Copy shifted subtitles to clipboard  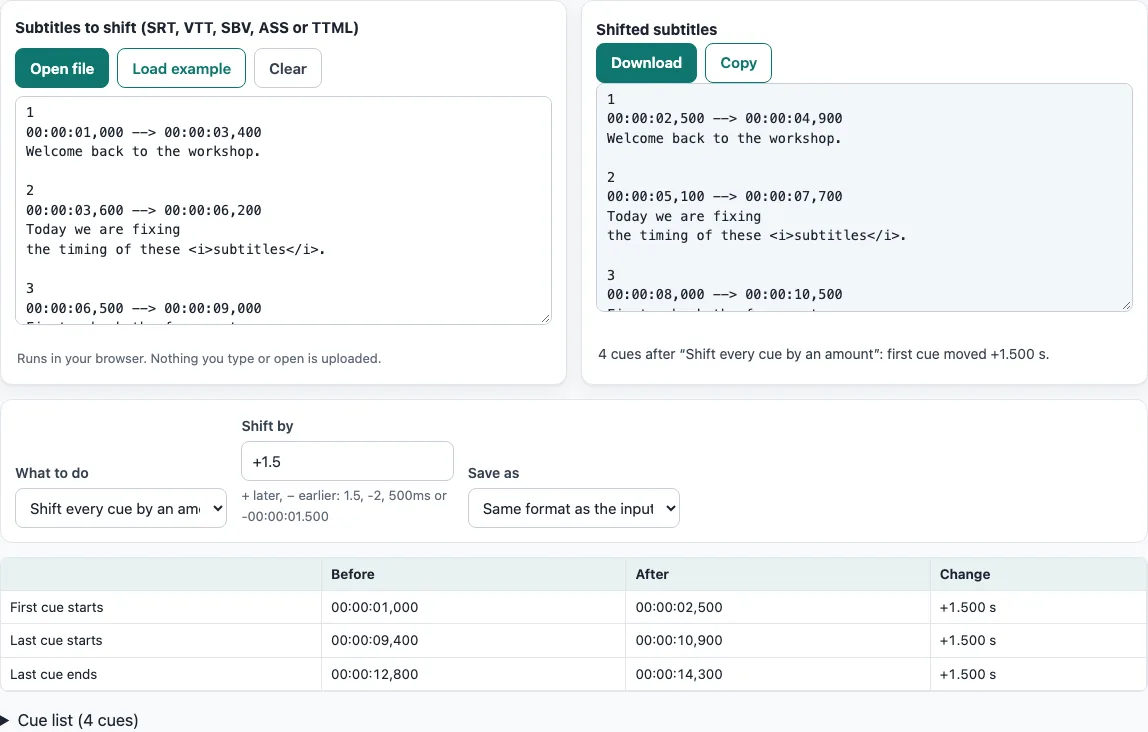[738, 63]
